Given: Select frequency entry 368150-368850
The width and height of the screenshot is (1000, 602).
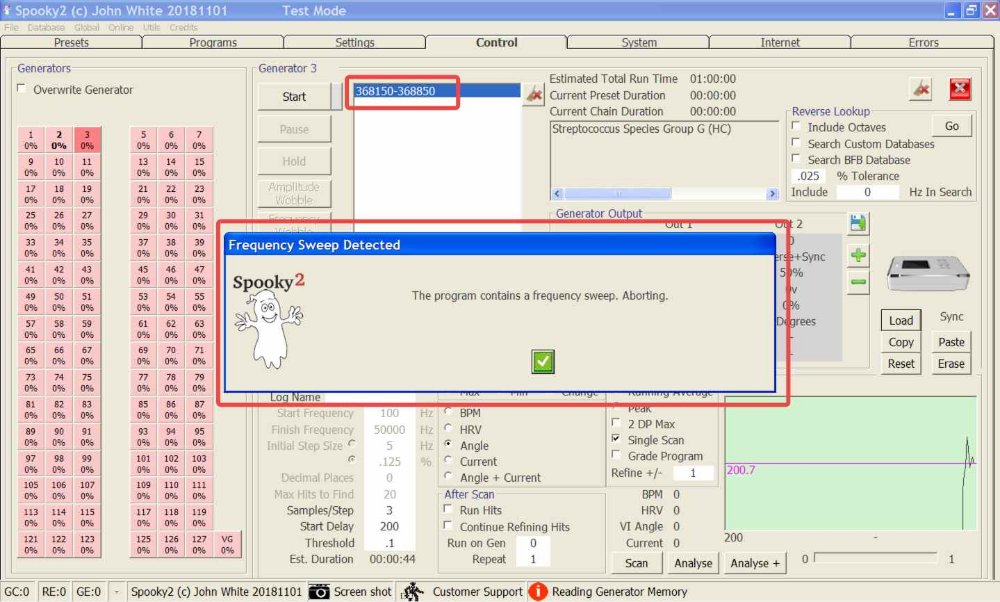Looking at the screenshot, I should 436,91.
